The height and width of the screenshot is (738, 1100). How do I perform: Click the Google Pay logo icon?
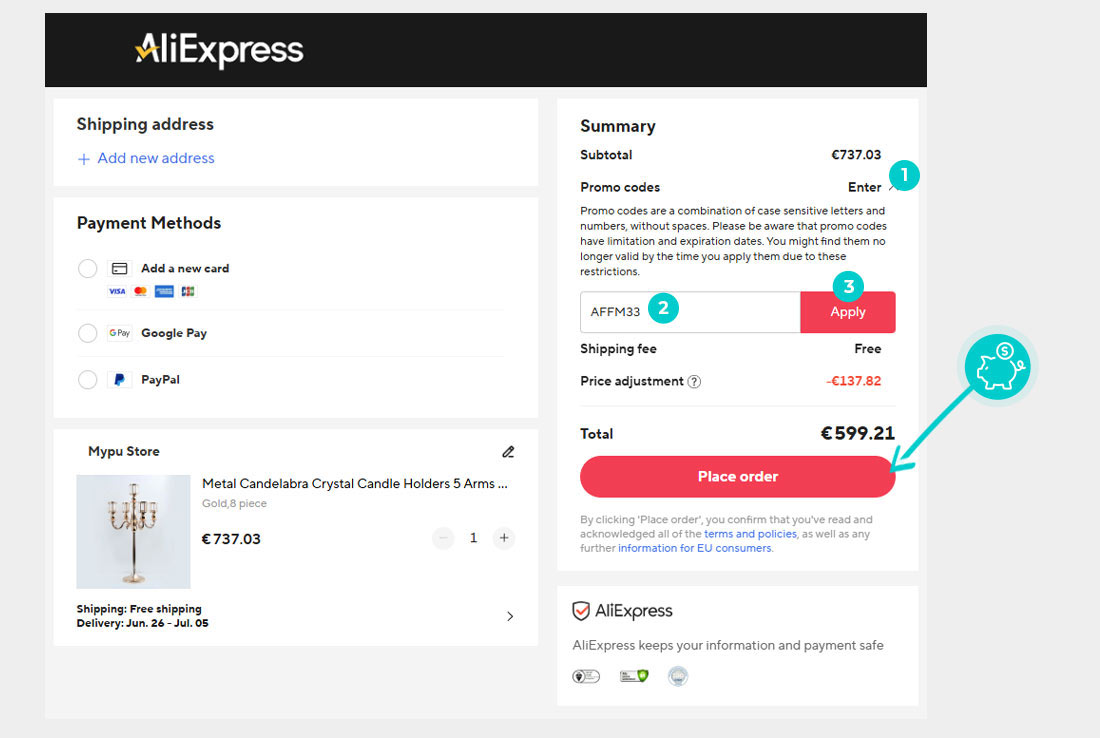coord(119,333)
